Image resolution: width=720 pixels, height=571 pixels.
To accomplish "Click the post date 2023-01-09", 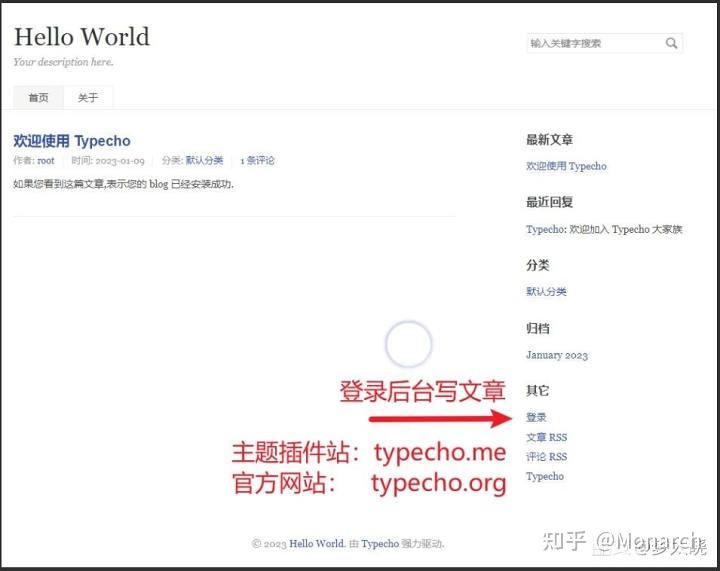I will point(120,161).
